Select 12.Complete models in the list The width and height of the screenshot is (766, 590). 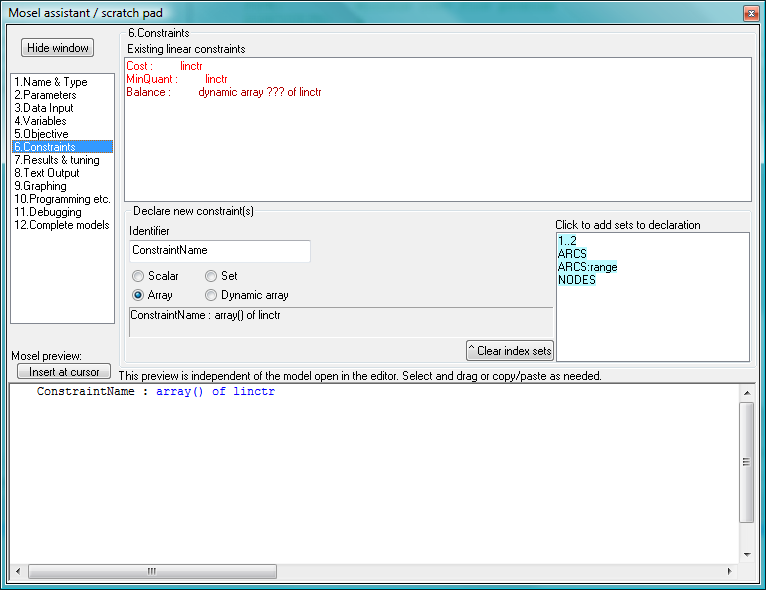(62, 225)
